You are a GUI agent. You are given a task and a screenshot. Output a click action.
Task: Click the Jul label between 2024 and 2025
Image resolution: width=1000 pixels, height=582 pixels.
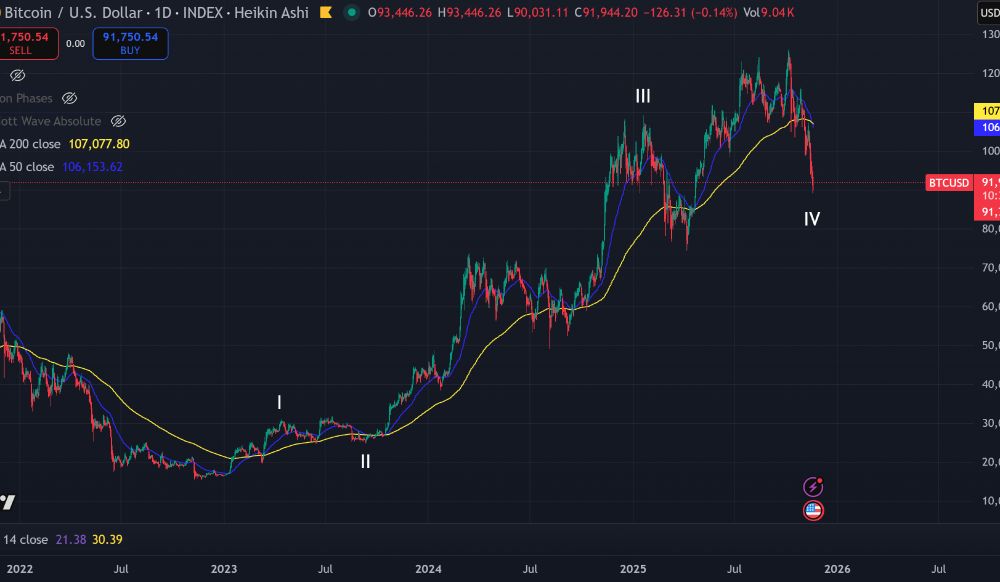530,569
